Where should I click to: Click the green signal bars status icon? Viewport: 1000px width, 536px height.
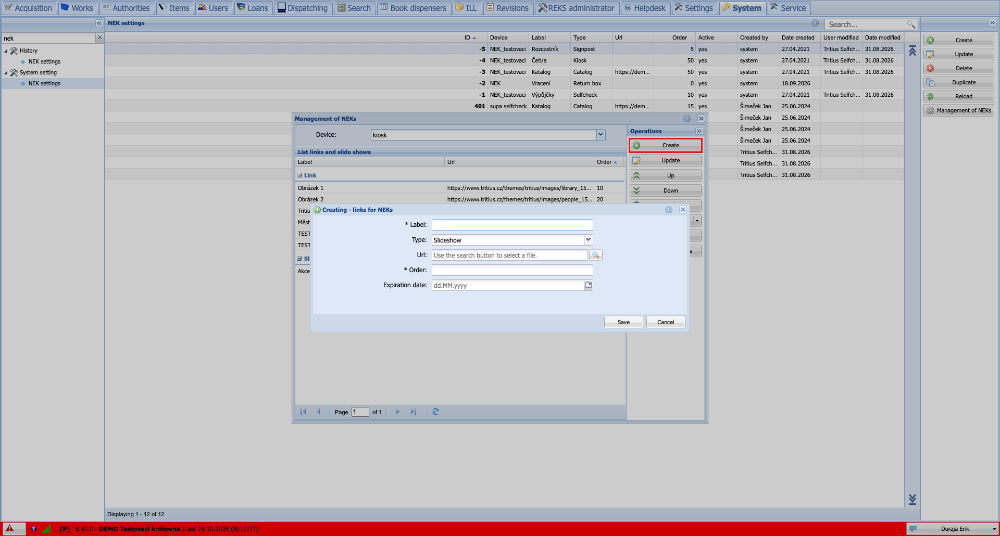[47, 529]
